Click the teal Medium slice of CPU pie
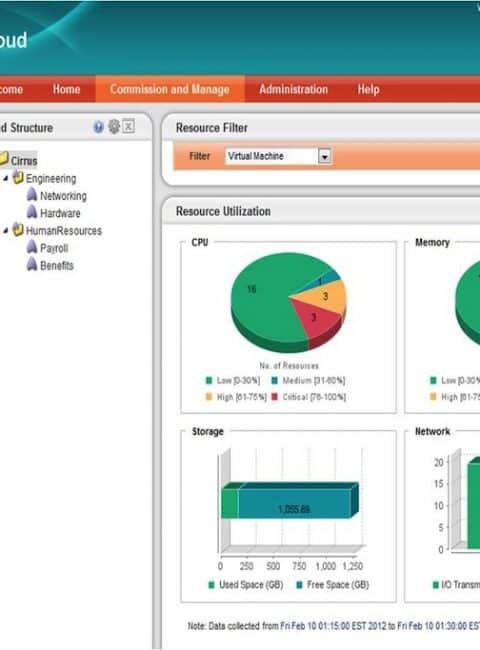The height and width of the screenshot is (650, 480). pyautogui.click(x=328, y=279)
